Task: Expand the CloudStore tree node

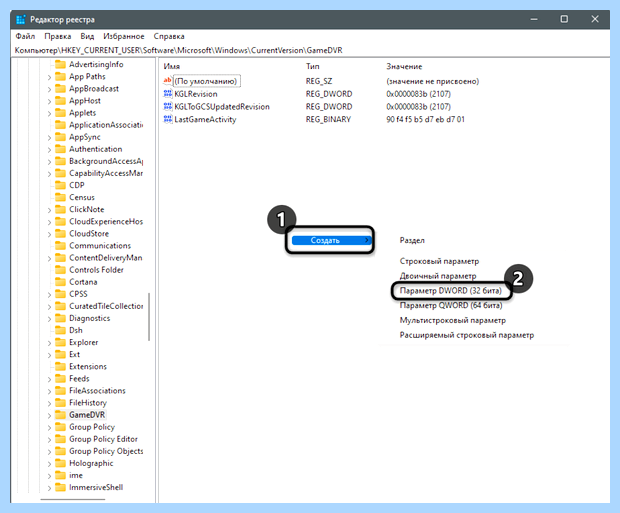Action: point(49,234)
